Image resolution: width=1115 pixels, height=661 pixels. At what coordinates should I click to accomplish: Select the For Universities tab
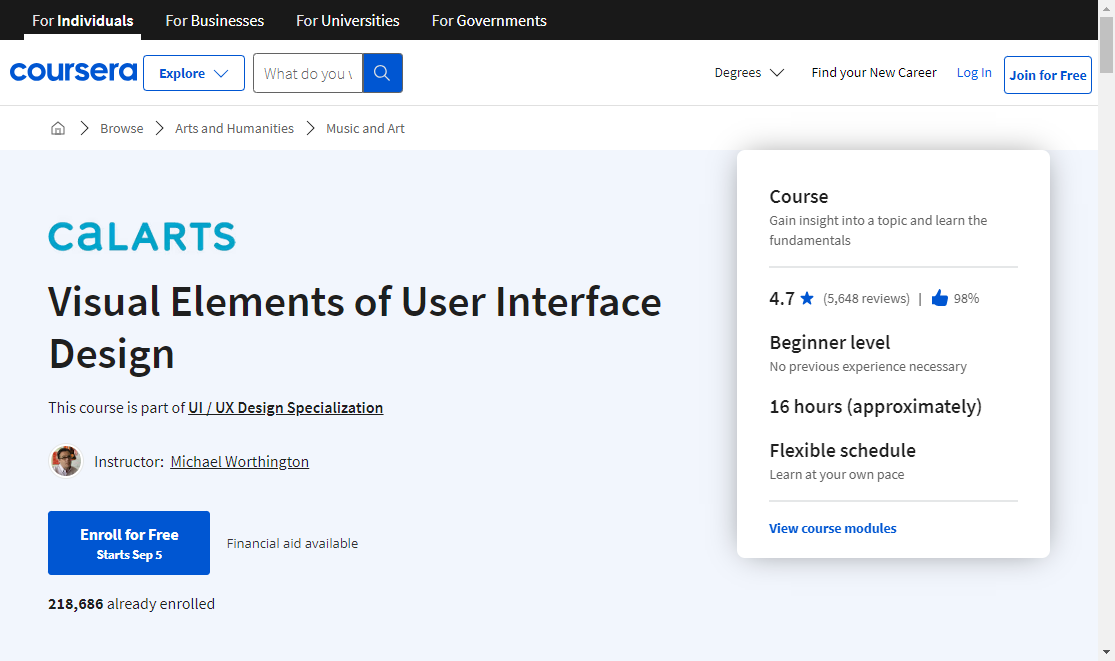(x=348, y=20)
